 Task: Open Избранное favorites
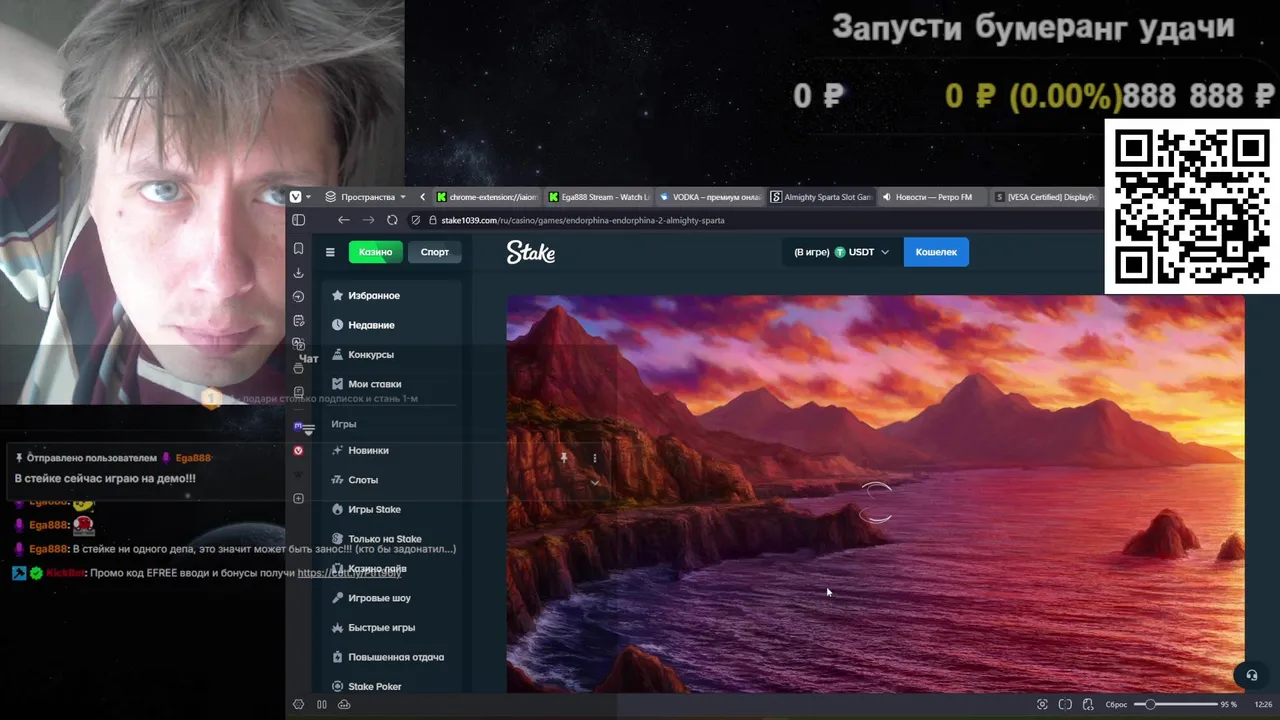[x=366, y=296]
